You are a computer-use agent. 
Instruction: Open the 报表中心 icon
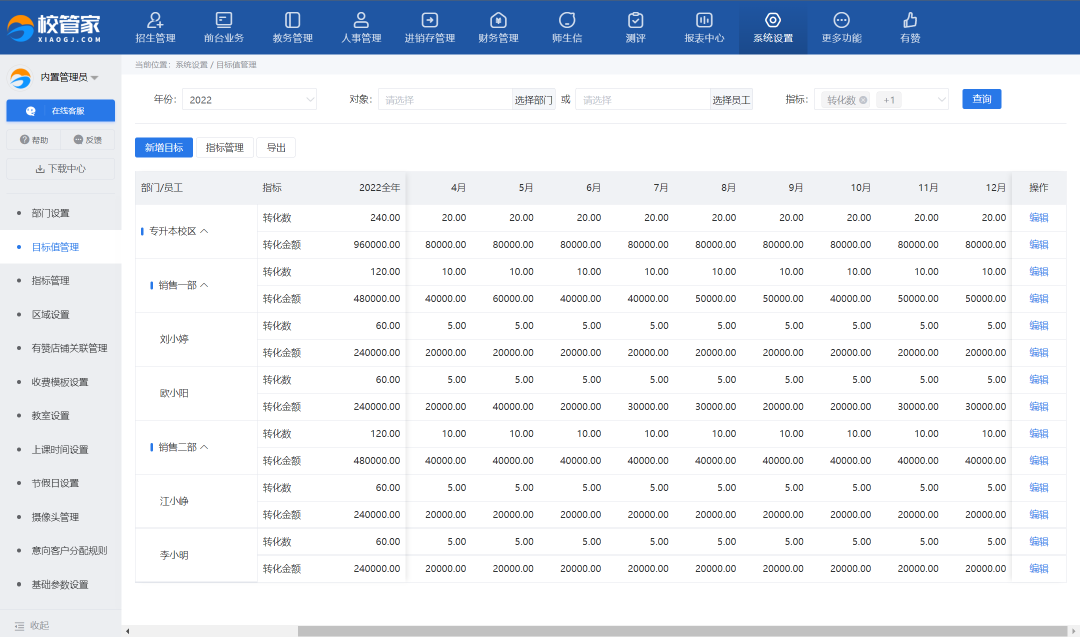[704, 21]
